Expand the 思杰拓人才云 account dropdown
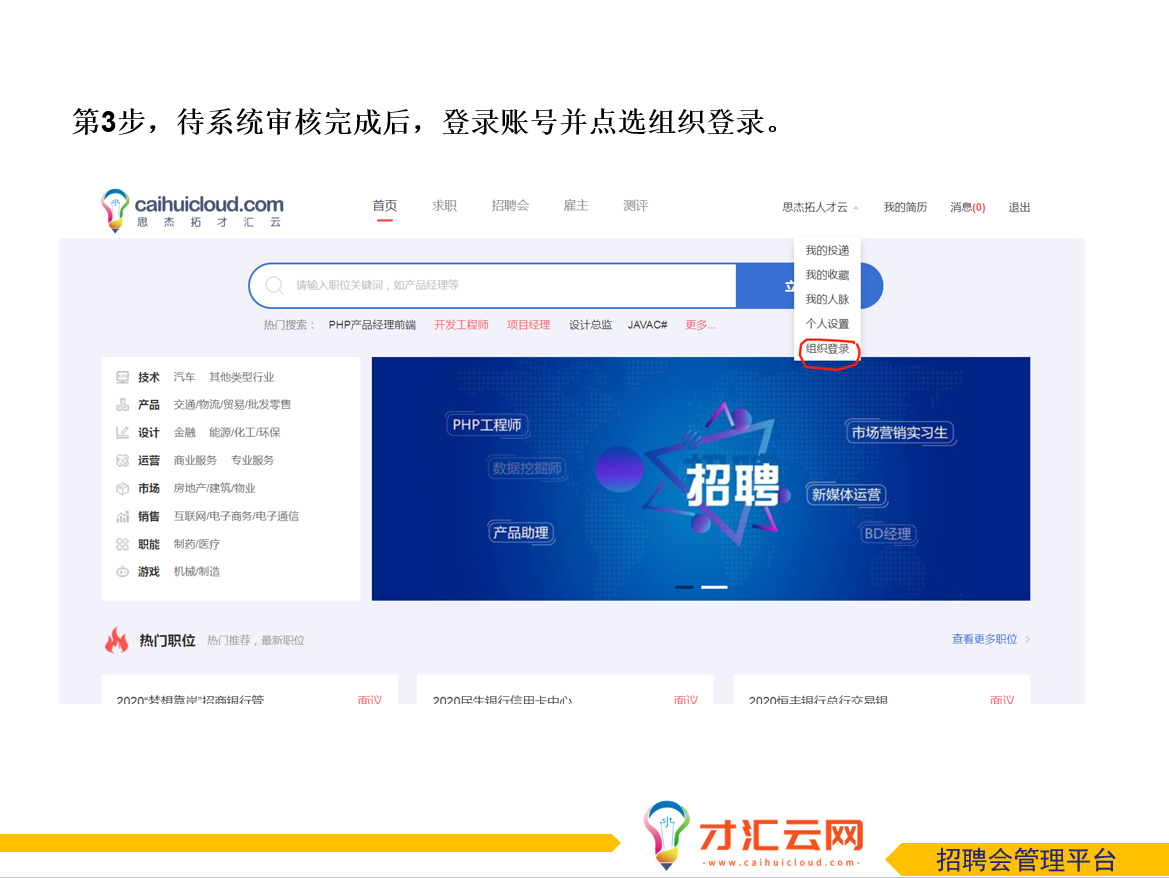1169x878 pixels. coord(820,207)
